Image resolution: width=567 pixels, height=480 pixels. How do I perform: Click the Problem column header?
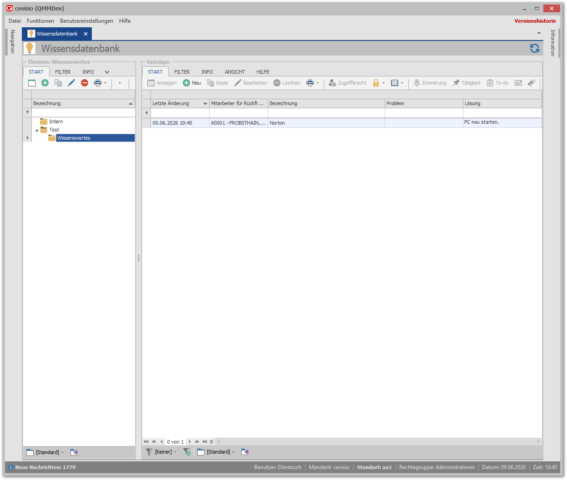point(423,103)
